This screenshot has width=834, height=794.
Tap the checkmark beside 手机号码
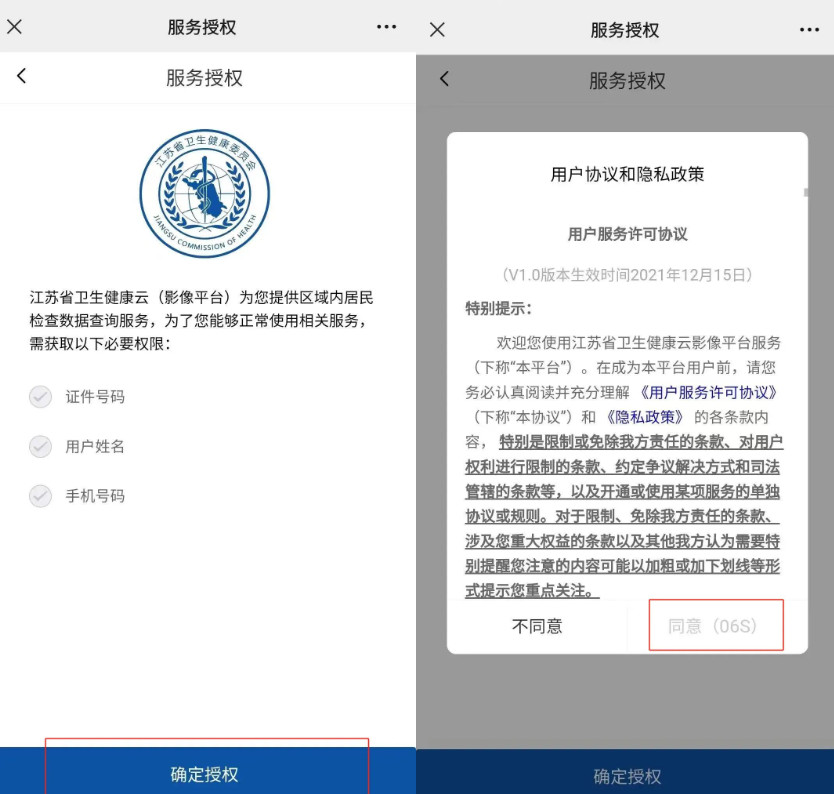[x=39, y=496]
